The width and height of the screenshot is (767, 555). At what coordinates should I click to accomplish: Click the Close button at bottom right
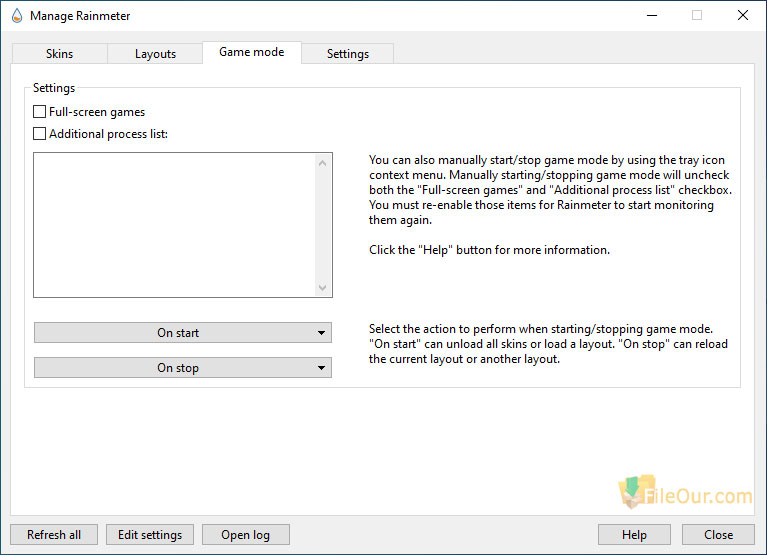tap(718, 534)
